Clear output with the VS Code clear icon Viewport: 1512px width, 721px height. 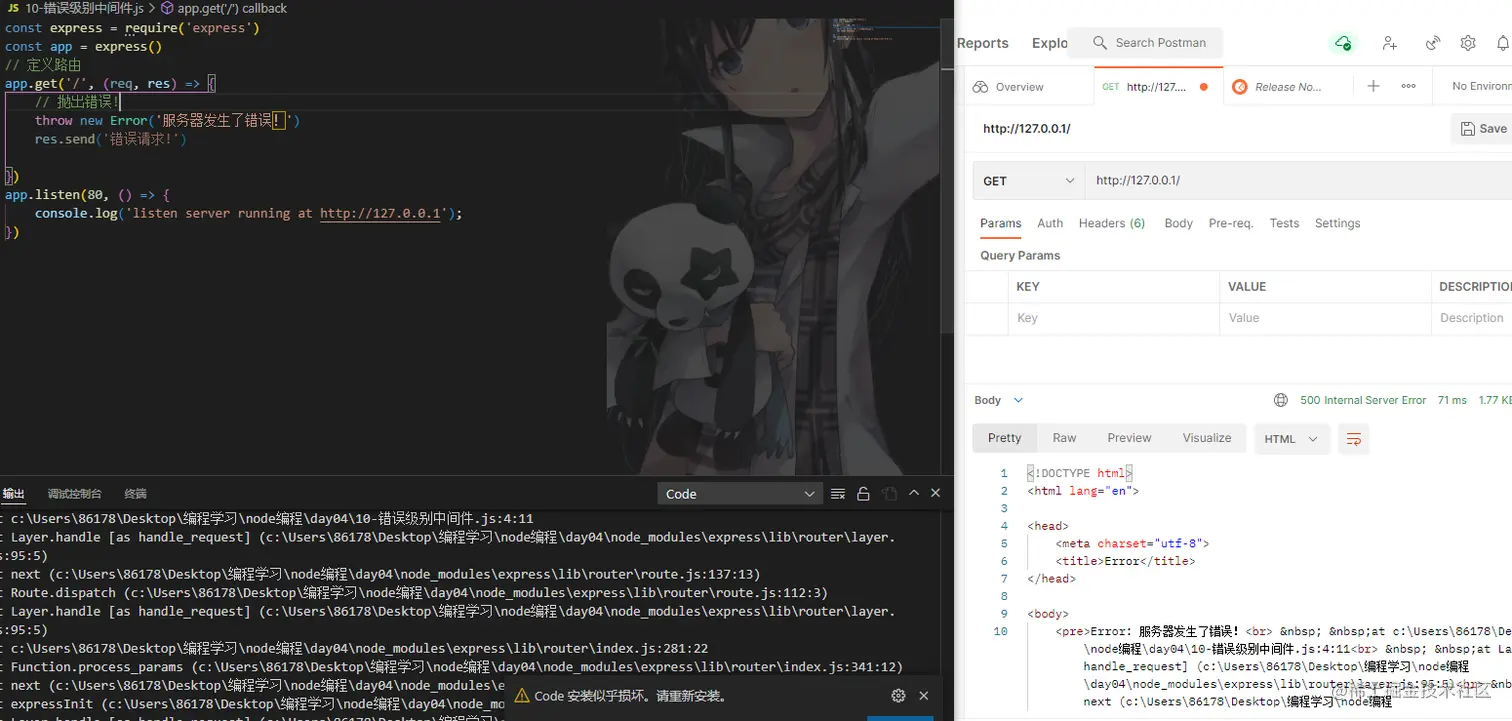point(838,494)
